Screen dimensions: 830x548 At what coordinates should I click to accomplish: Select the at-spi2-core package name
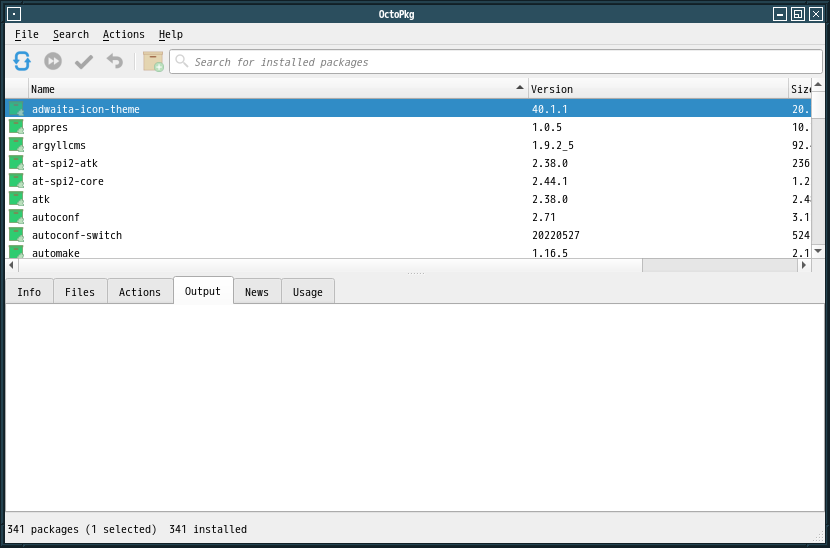pyautogui.click(x=68, y=181)
